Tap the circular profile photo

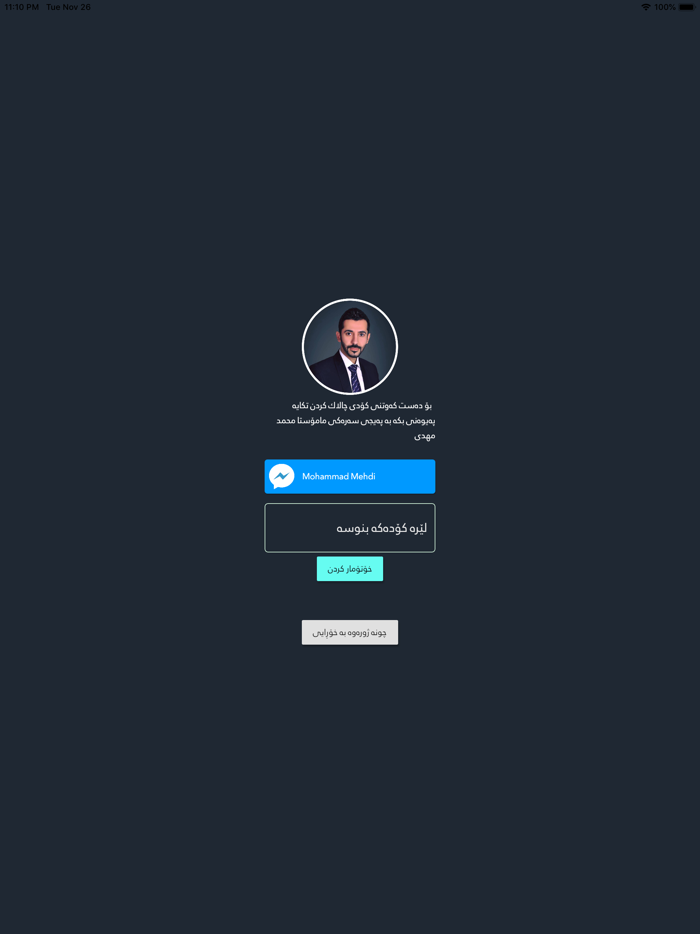[350, 347]
